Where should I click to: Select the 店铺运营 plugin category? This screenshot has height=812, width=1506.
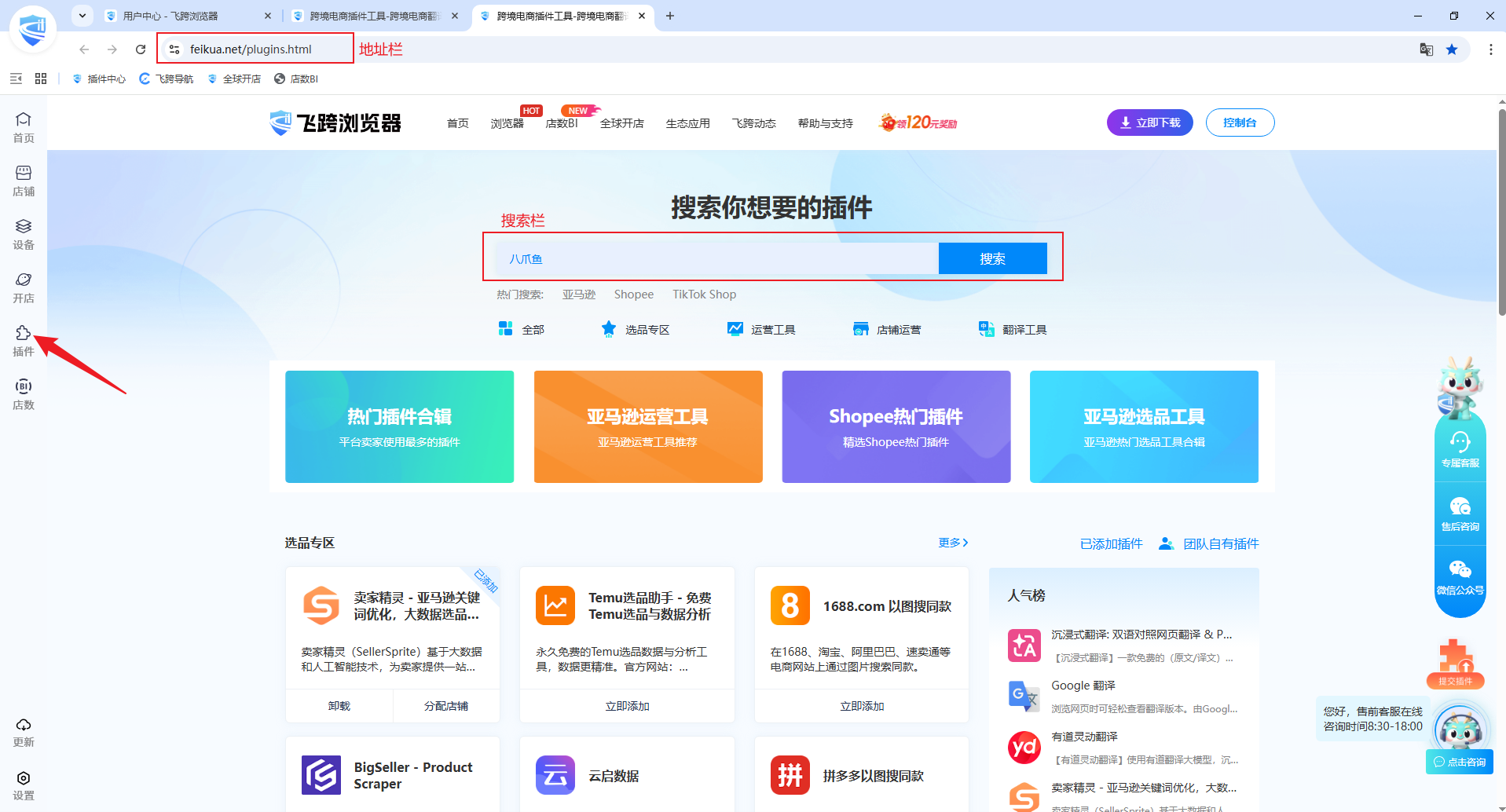click(887, 329)
